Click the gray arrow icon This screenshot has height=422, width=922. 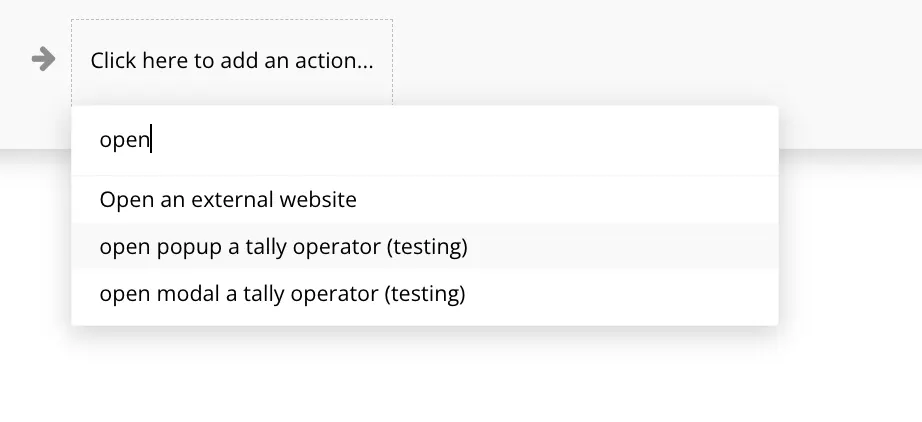[43, 60]
